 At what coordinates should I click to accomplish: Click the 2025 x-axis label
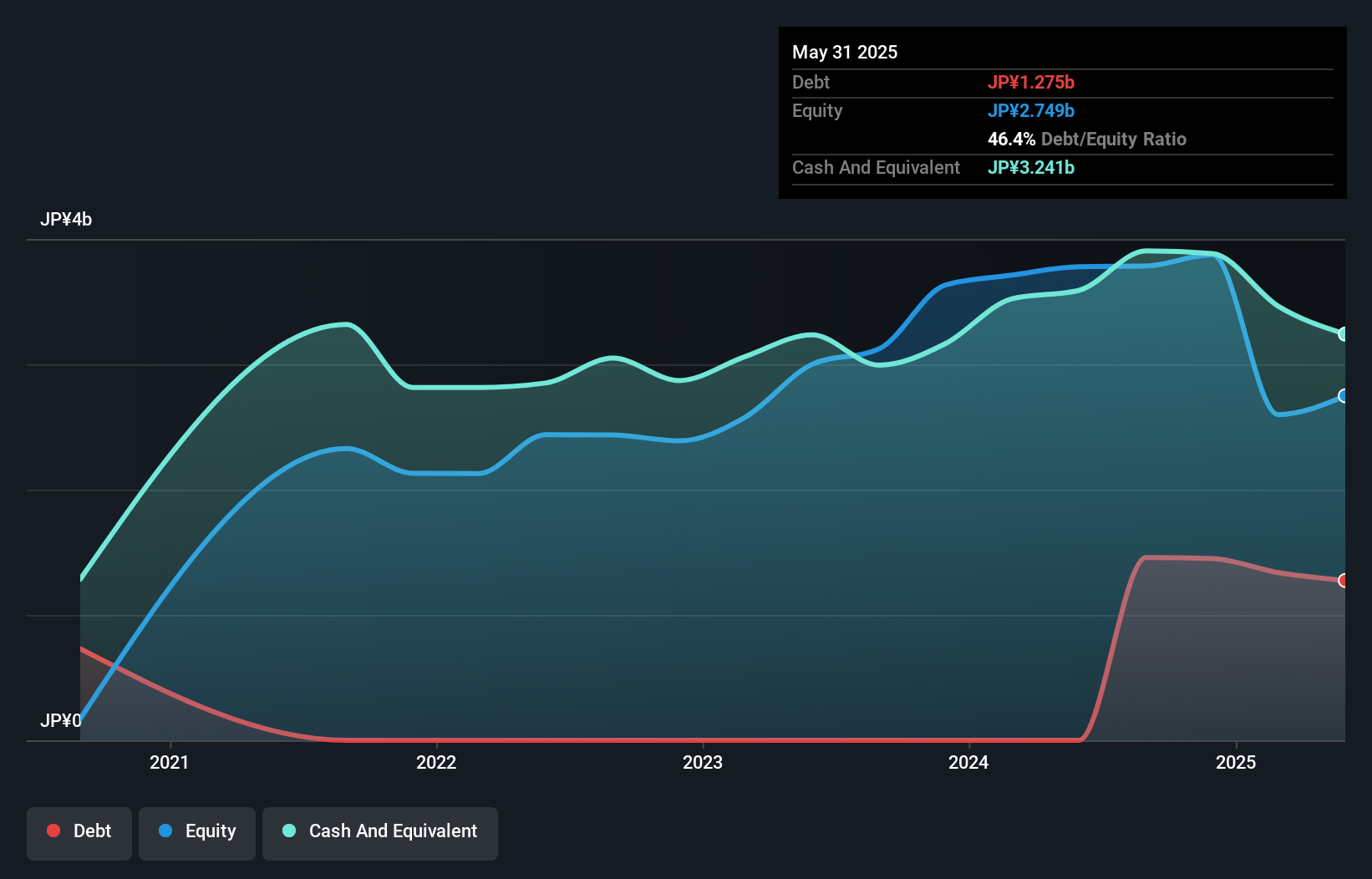[1236, 762]
